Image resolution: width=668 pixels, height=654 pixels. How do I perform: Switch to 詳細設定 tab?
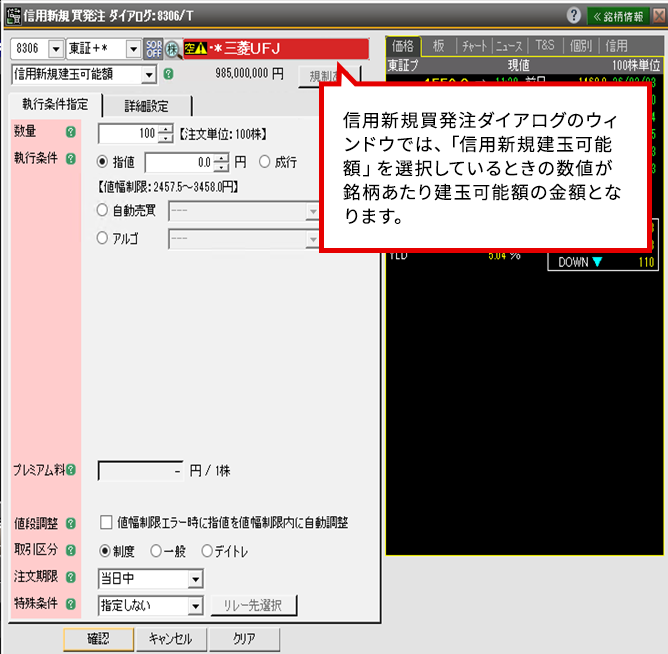147,106
